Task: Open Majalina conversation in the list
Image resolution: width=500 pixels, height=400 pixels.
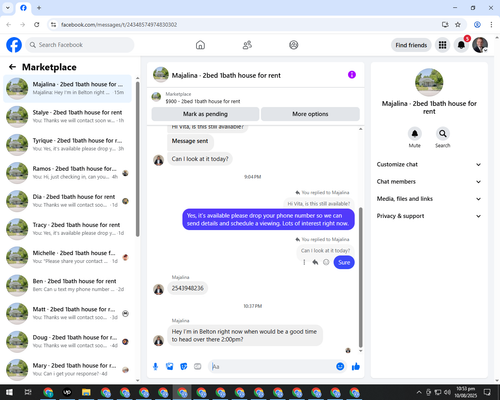Action: click(x=67, y=88)
